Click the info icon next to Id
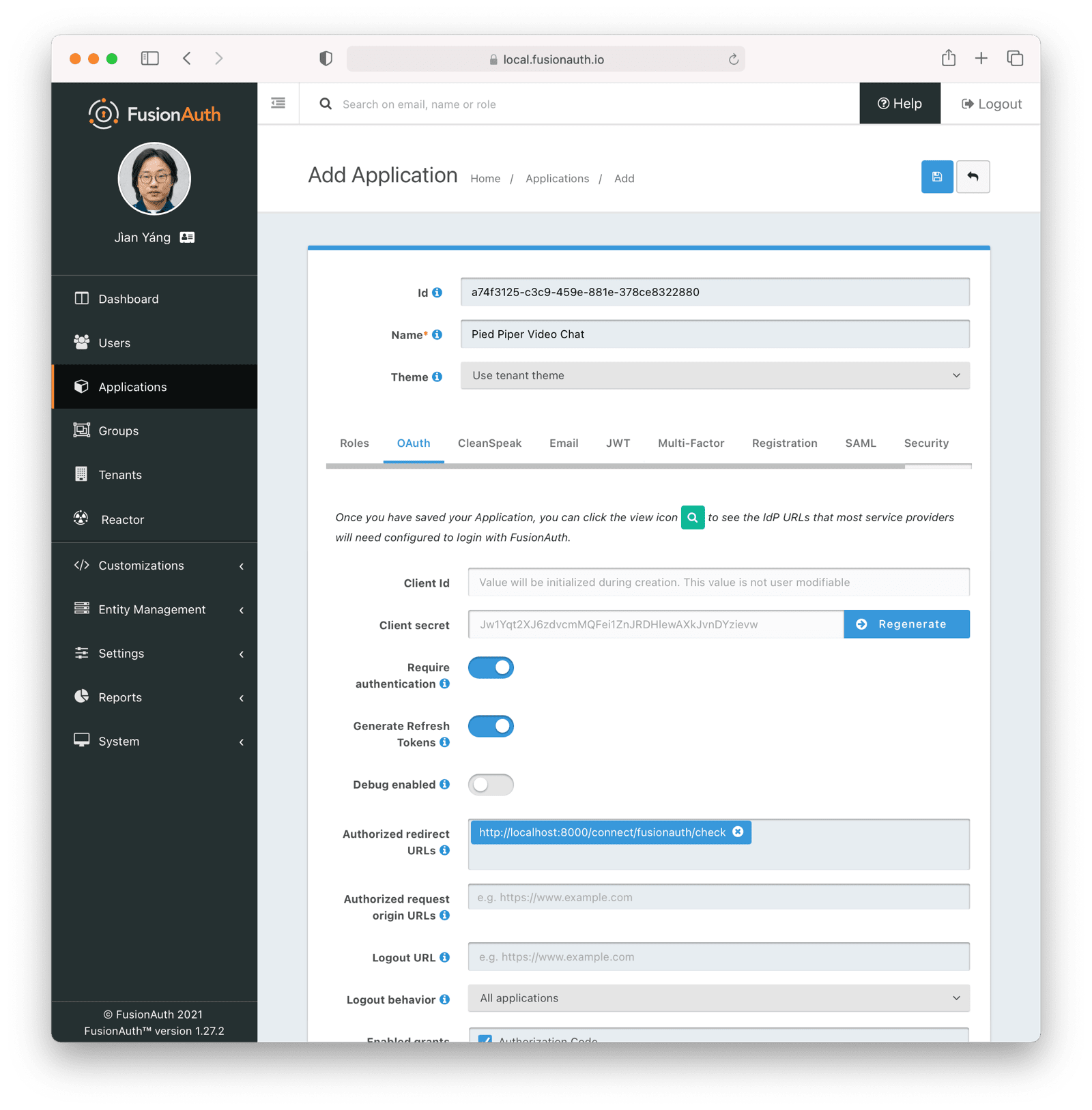The width and height of the screenshot is (1092, 1110). [x=437, y=293]
